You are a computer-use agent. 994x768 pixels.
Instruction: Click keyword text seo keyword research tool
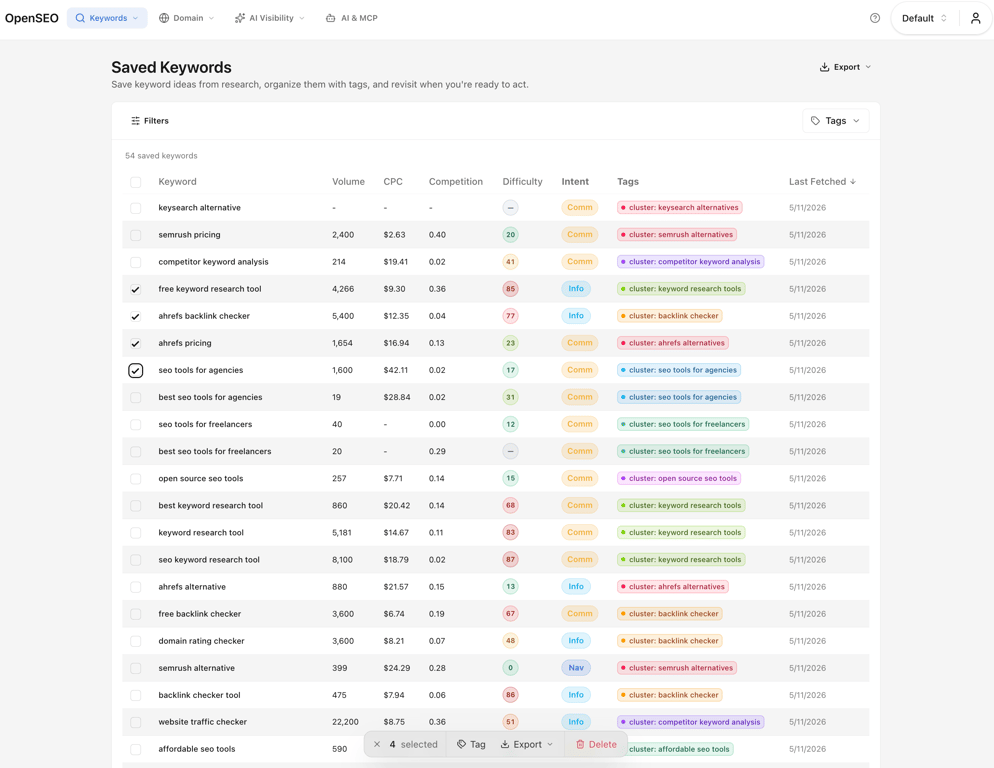(209, 559)
